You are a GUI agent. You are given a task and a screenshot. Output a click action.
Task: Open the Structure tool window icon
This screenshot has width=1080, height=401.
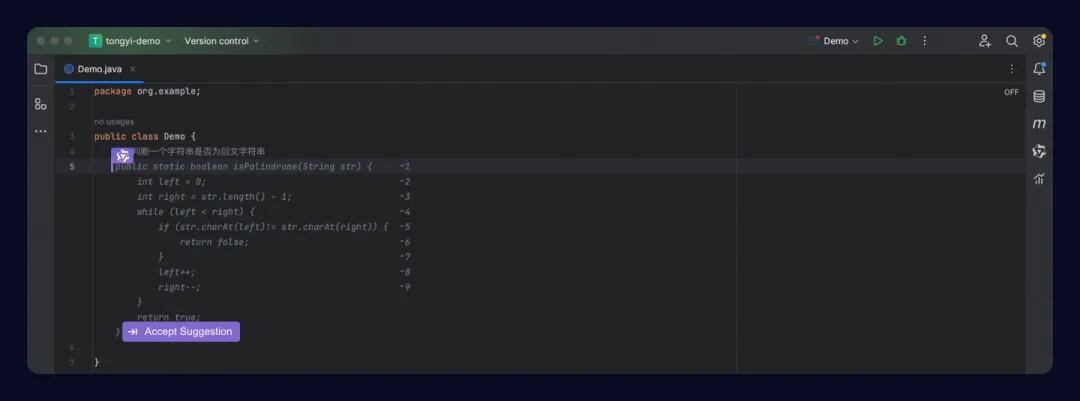pos(41,104)
